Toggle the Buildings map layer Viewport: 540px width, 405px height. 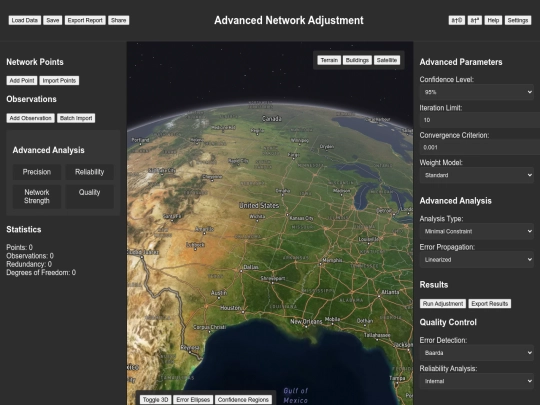click(x=357, y=60)
